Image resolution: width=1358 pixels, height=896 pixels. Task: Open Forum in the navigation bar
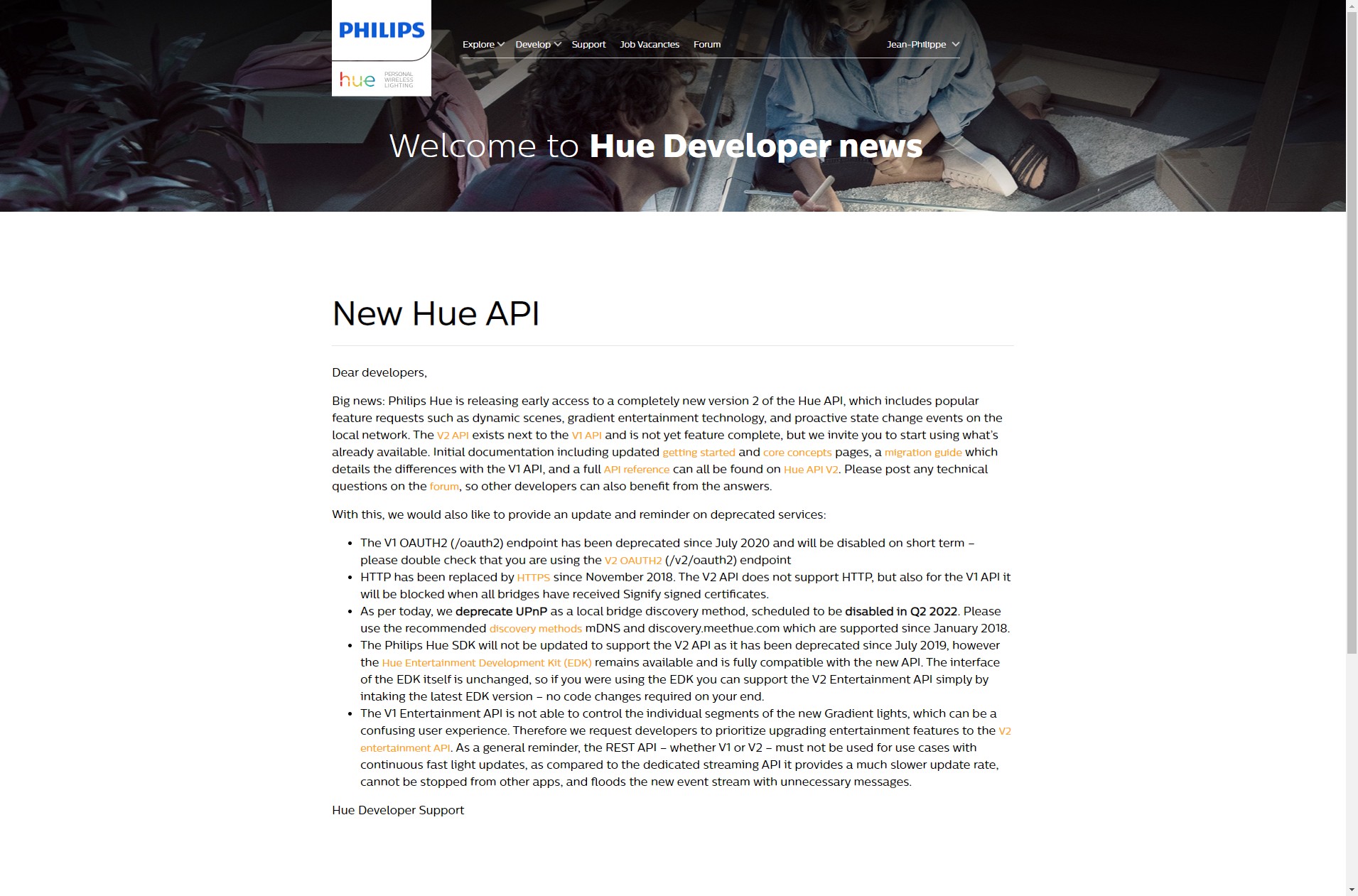tap(706, 44)
